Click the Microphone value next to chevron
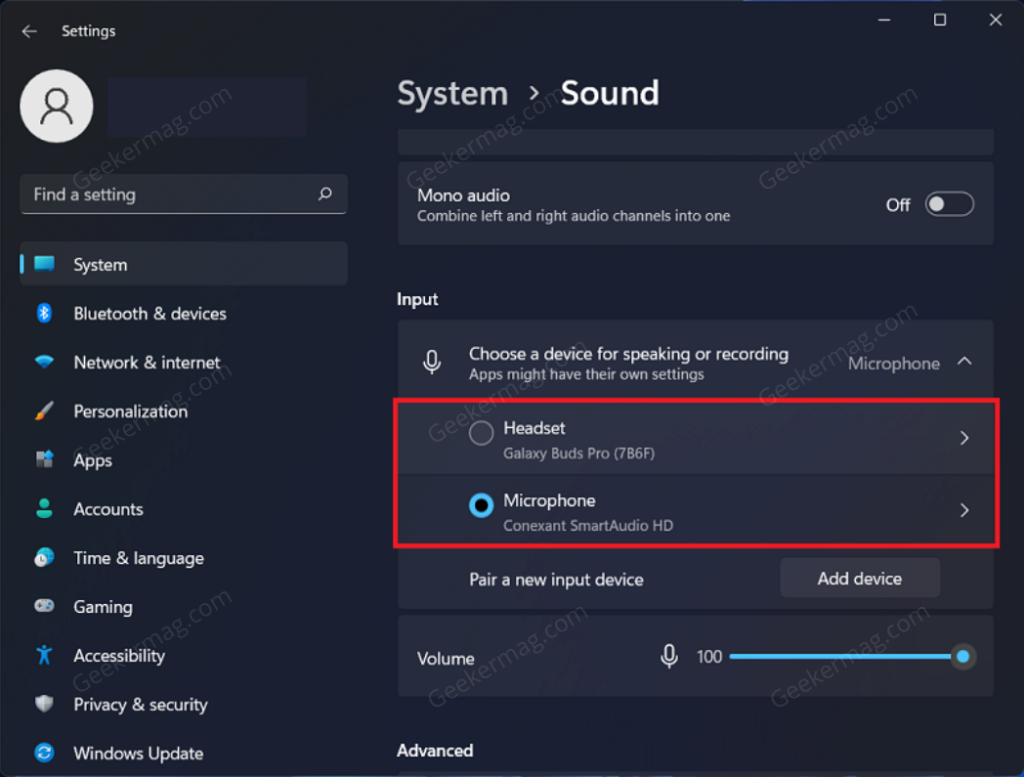Screen dimensions: 1024x777 tap(893, 363)
